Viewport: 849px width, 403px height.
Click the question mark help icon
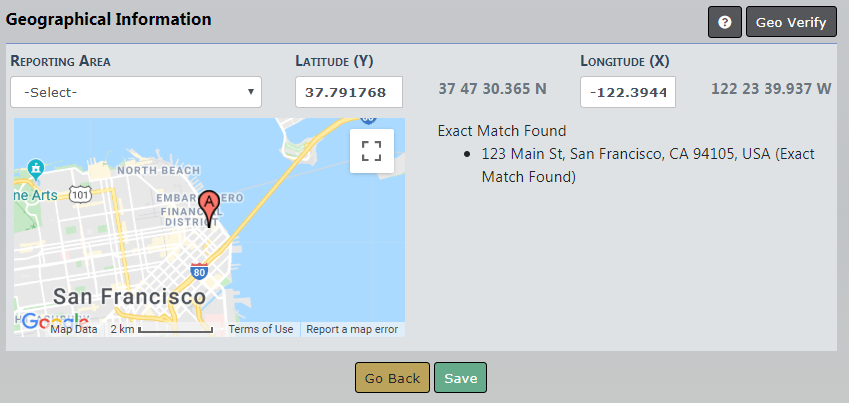click(x=725, y=22)
